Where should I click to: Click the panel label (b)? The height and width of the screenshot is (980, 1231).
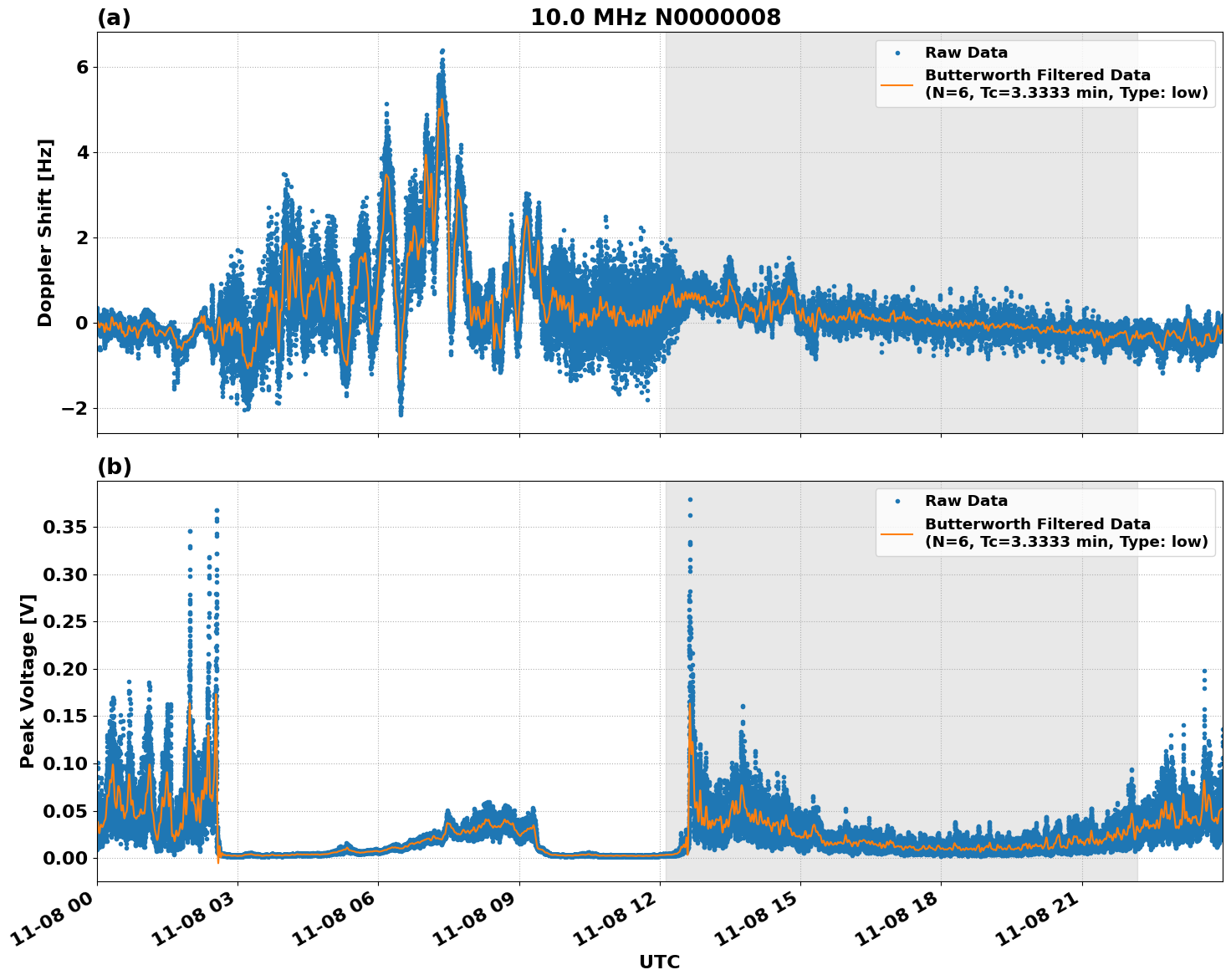tap(115, 467)
